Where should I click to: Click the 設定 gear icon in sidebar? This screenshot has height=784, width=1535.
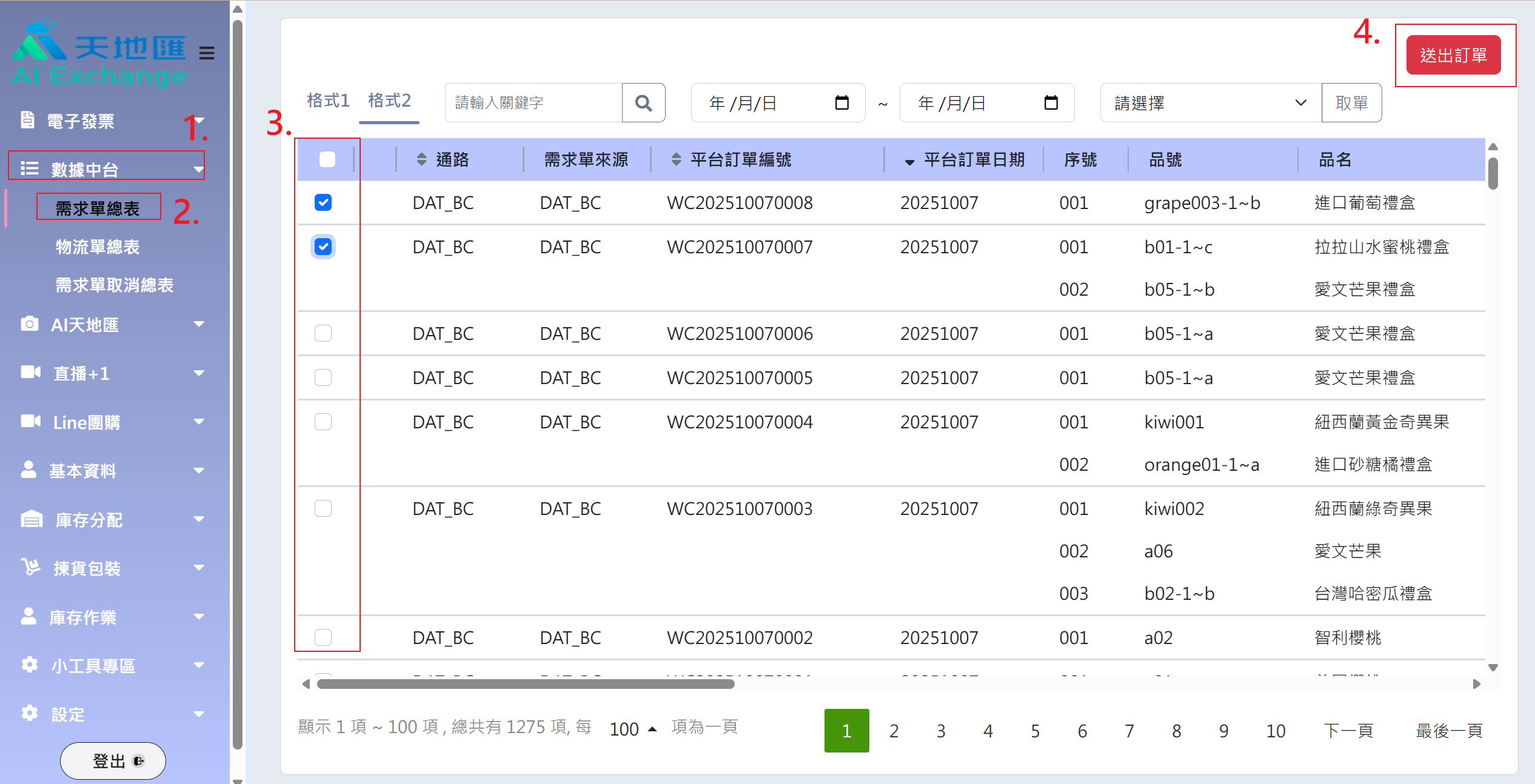29,713
